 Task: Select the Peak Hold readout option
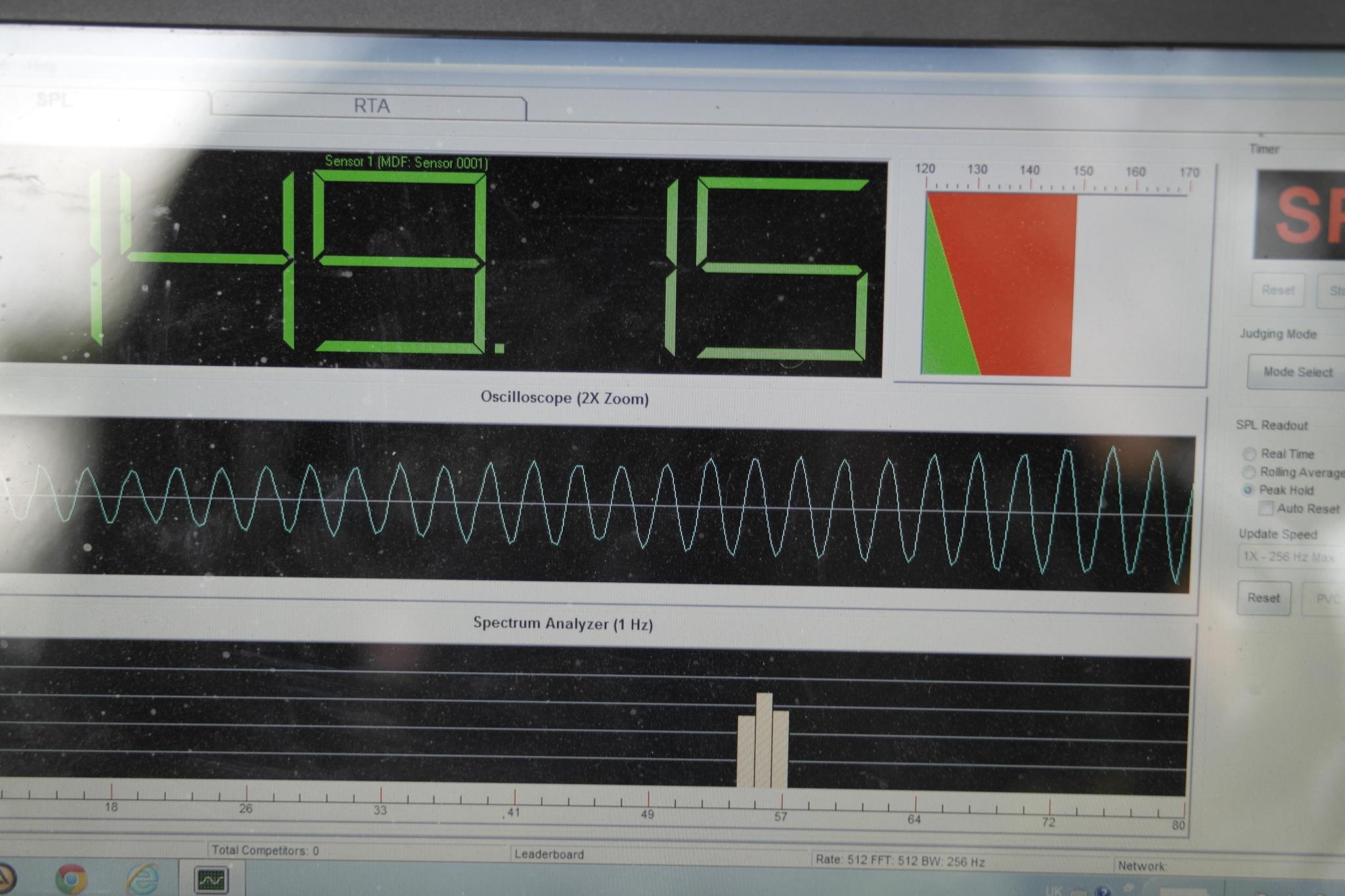pos(1248,490)
